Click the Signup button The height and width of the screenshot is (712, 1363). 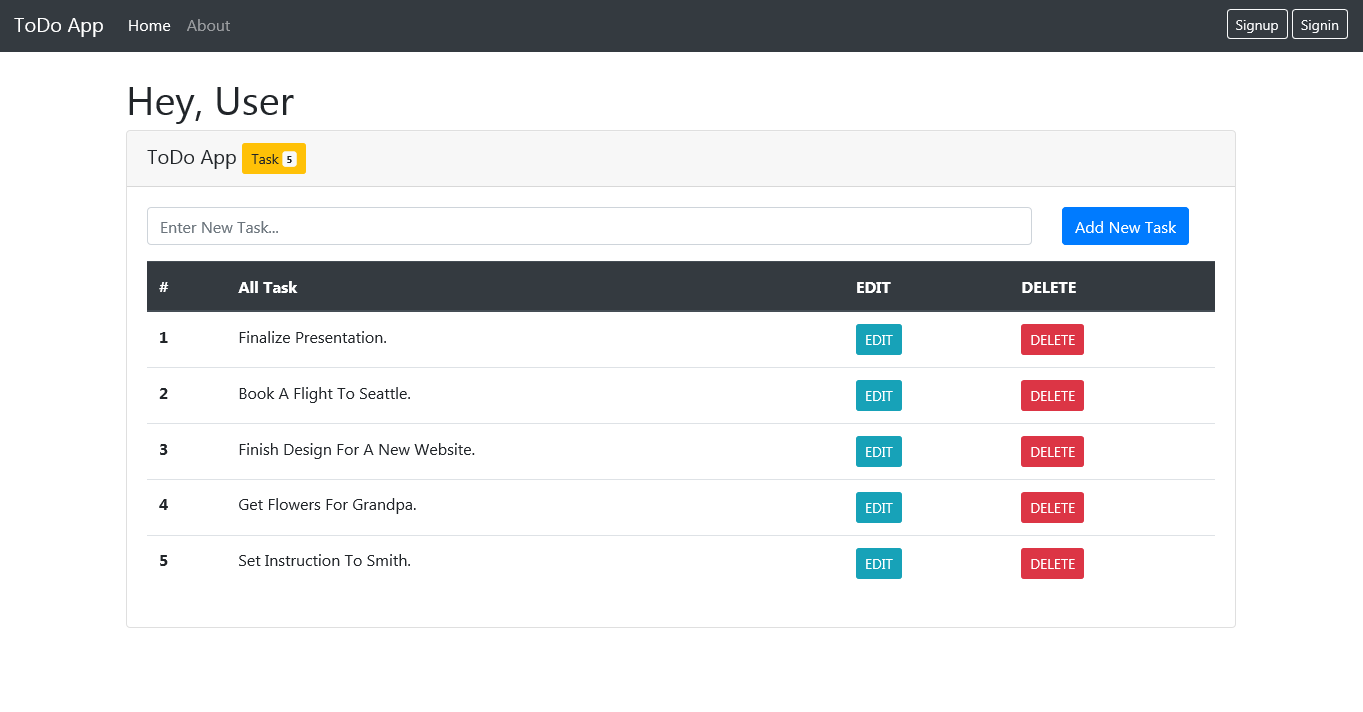(1257, 25)
